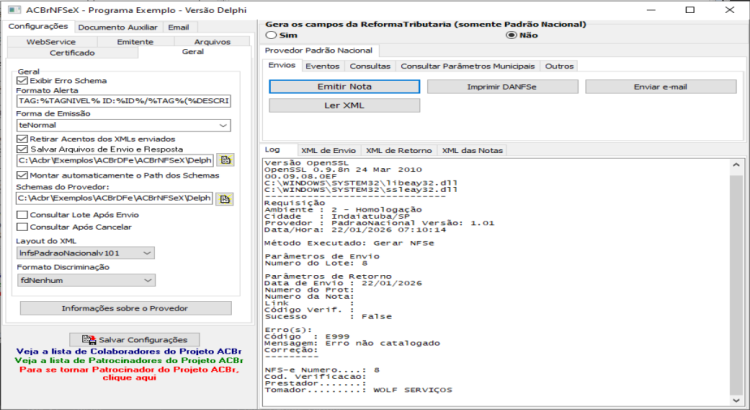Click log line 'Código : E999'
This screenshot has width=750, height=410.
307,336
